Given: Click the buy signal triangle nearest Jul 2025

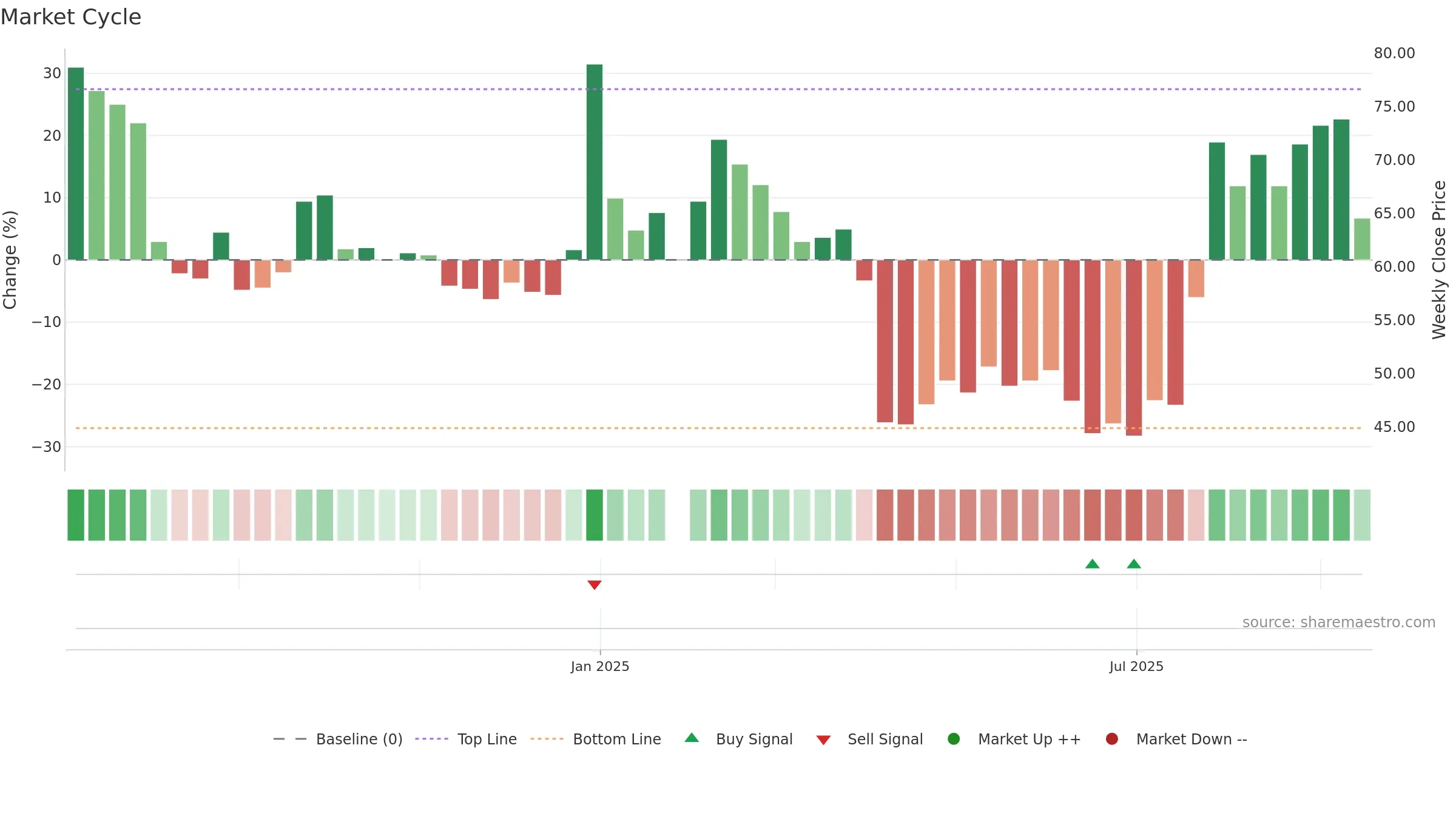Looking at the screenshot, I should [1134, 564].
